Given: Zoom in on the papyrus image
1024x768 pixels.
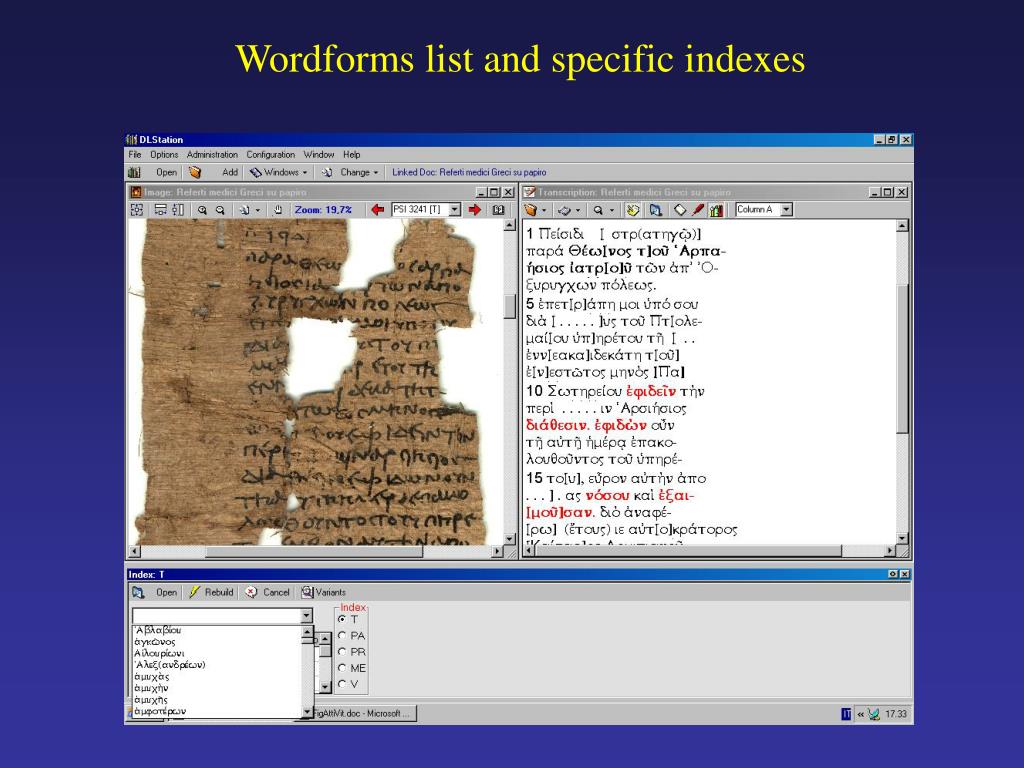Looking at the screenshot, I should click(x=202, y=210).
